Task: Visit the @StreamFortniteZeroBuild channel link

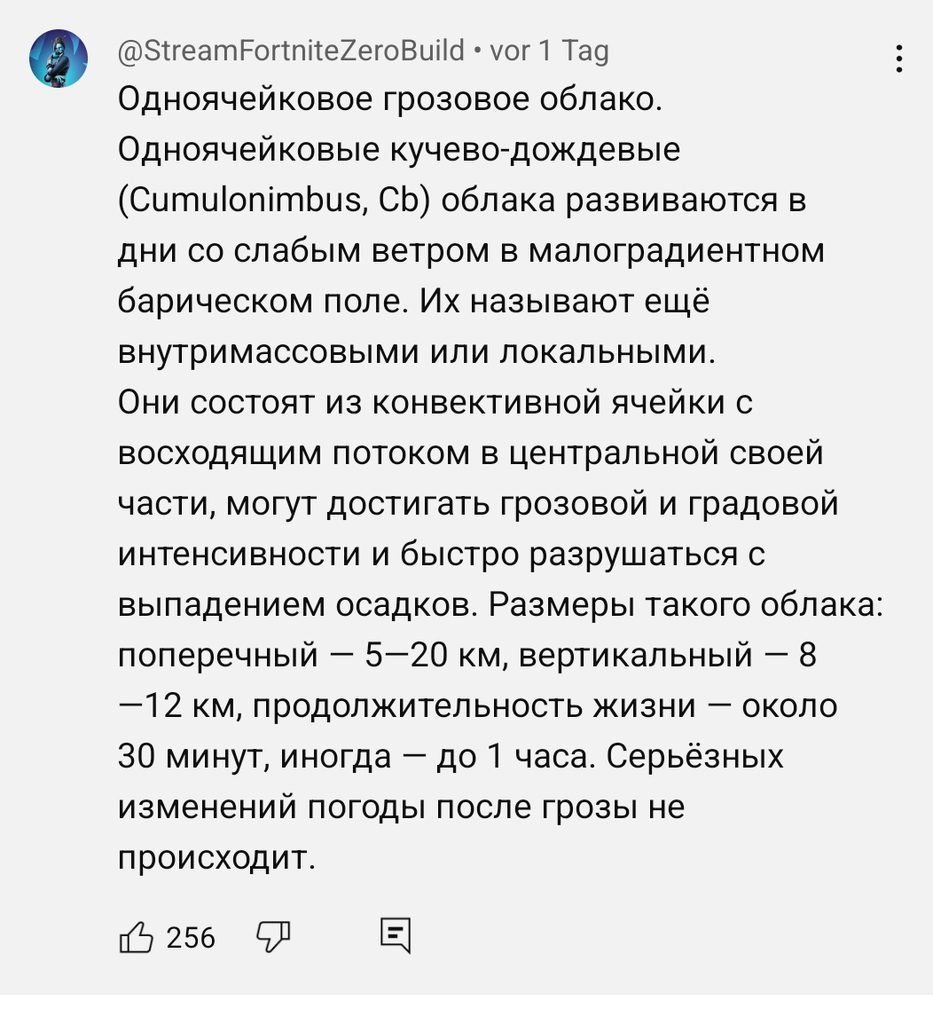Action: pyautogui.click(x=291, y=51)
